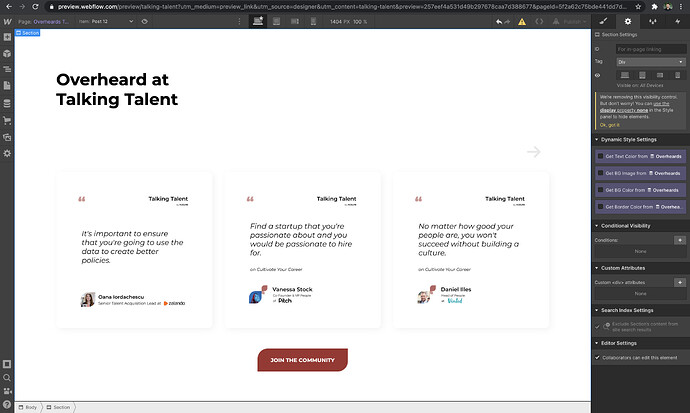
Task: Enable Get BG Color from Overheards
Action: [x=600, y=190]
